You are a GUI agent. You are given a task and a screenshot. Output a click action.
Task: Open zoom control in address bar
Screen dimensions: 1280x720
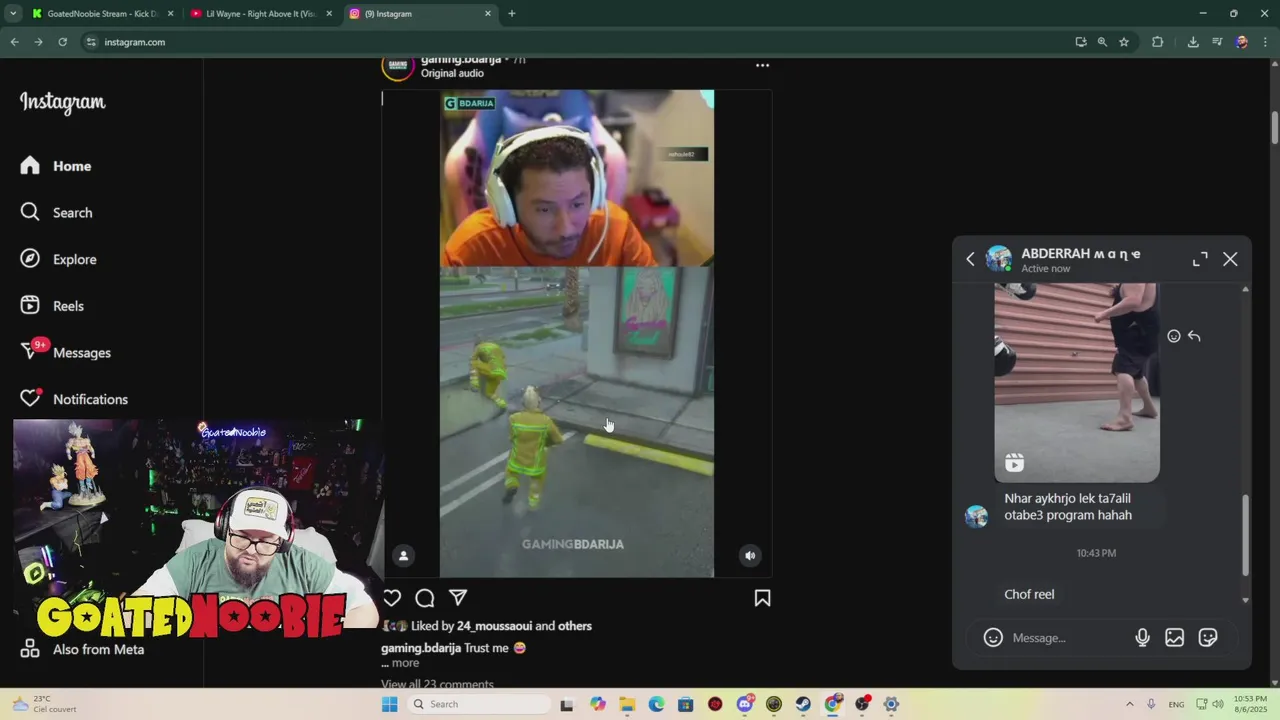[x=1102, y=42]
